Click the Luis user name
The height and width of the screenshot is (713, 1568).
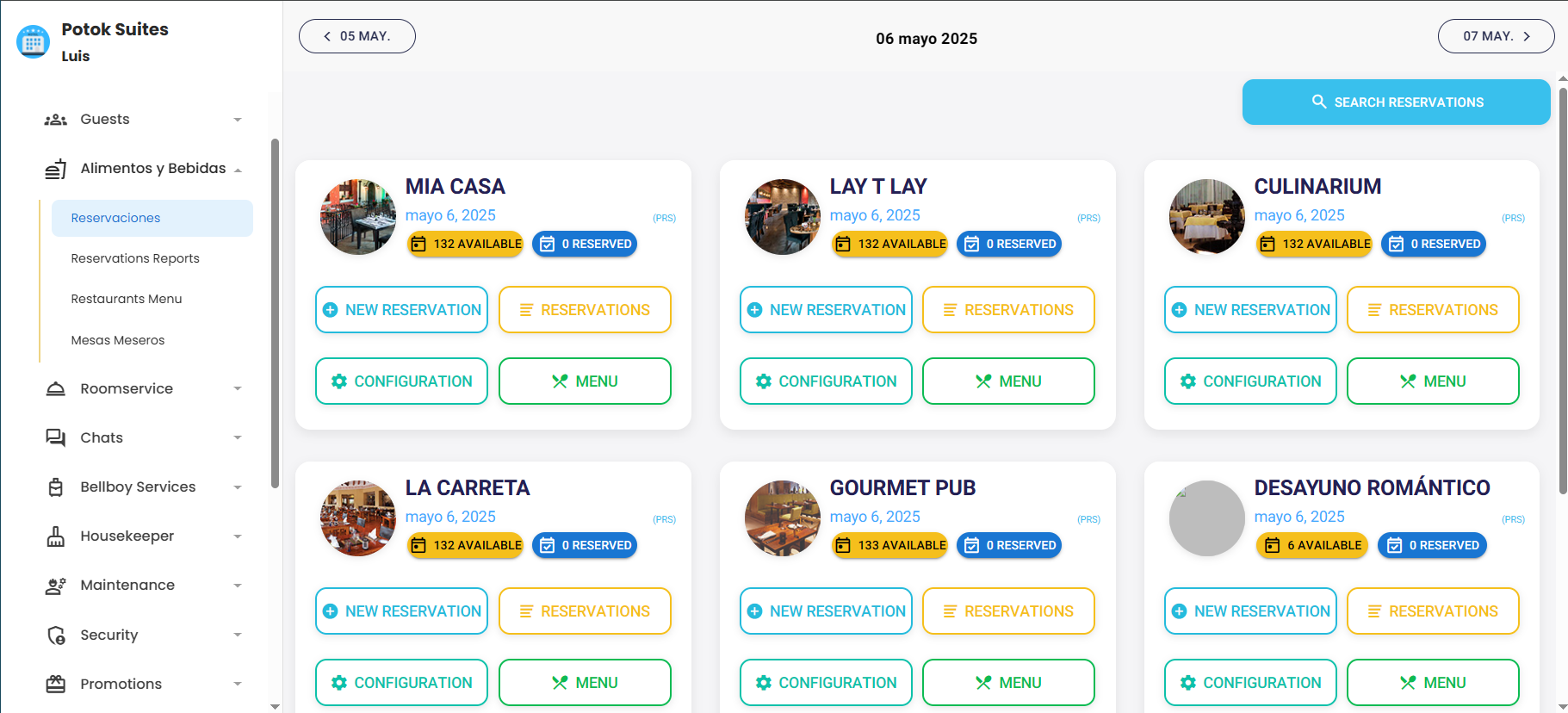click(x=76, y=56)
